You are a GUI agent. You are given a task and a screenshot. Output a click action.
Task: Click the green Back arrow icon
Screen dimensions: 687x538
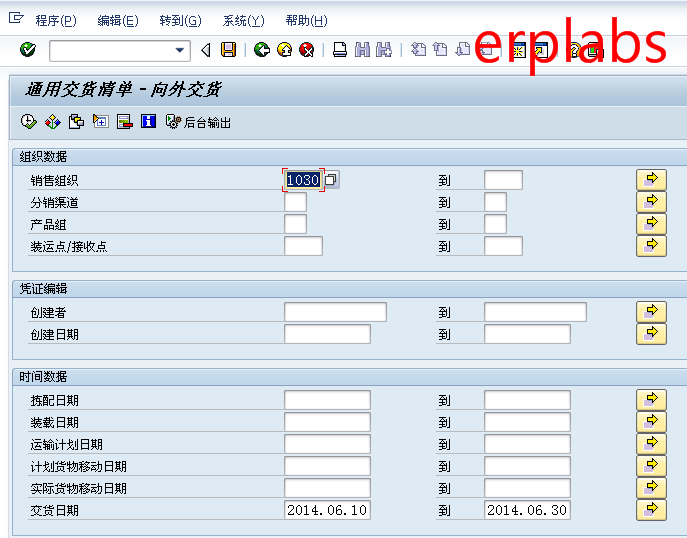point(262,50)
